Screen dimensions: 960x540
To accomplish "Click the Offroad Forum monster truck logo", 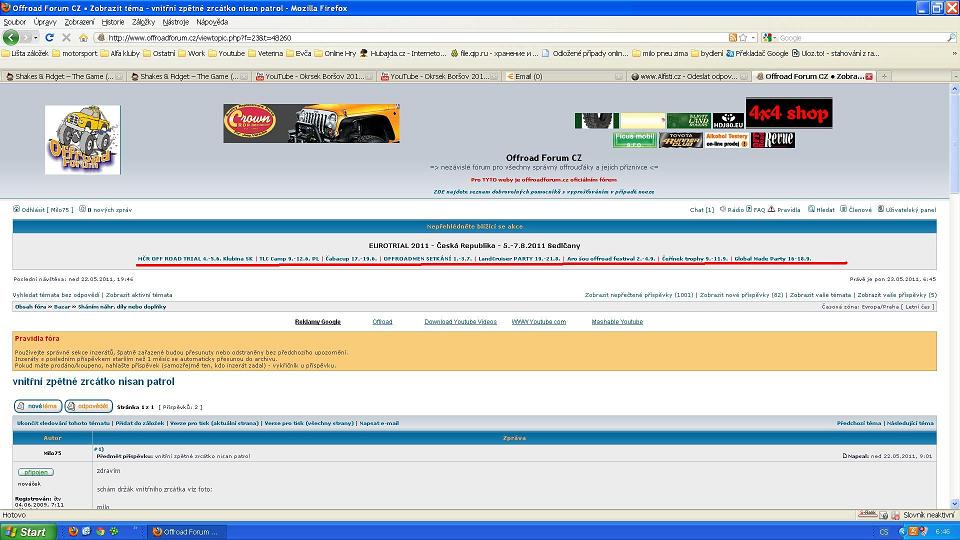I will (x=82, y=140).
